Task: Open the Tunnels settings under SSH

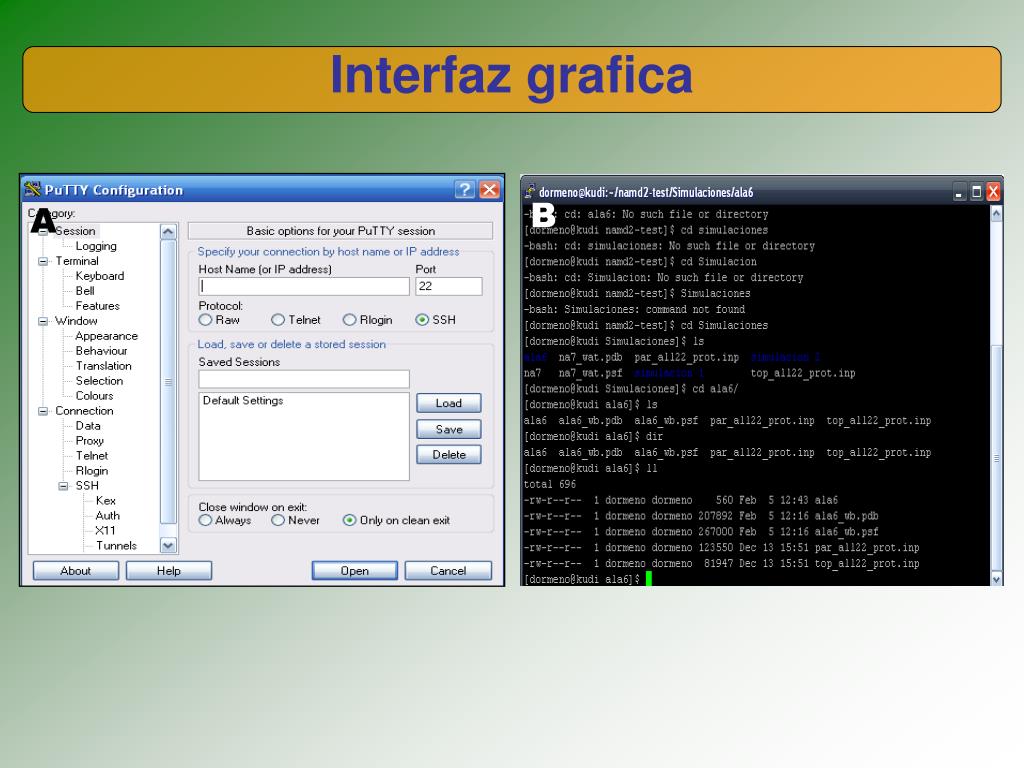Action: pos(116,546)
